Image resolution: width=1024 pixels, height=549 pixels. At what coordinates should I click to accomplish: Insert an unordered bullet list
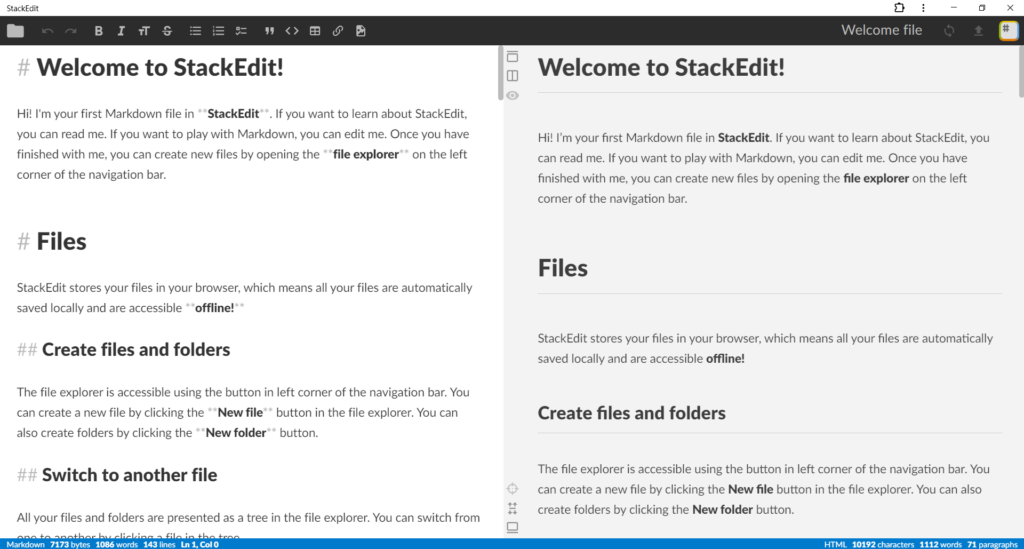coord(195,31)
